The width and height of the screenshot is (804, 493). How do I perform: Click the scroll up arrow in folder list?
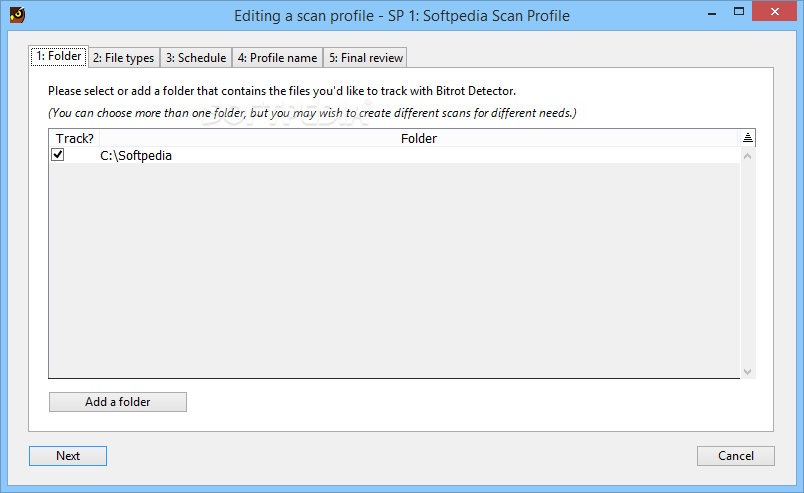click(747, 156)
